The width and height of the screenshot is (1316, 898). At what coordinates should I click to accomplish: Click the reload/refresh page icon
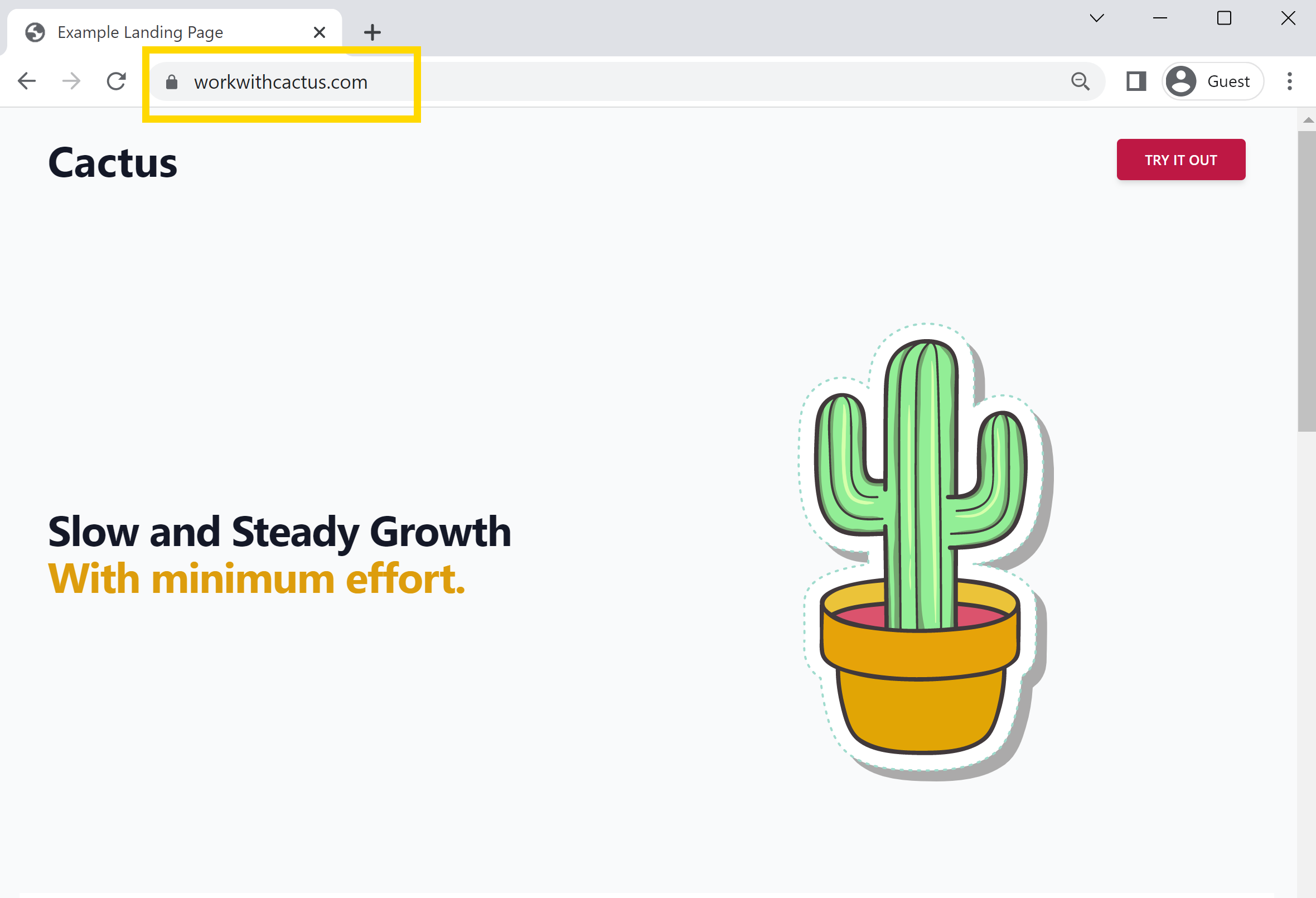pos(116,82)
